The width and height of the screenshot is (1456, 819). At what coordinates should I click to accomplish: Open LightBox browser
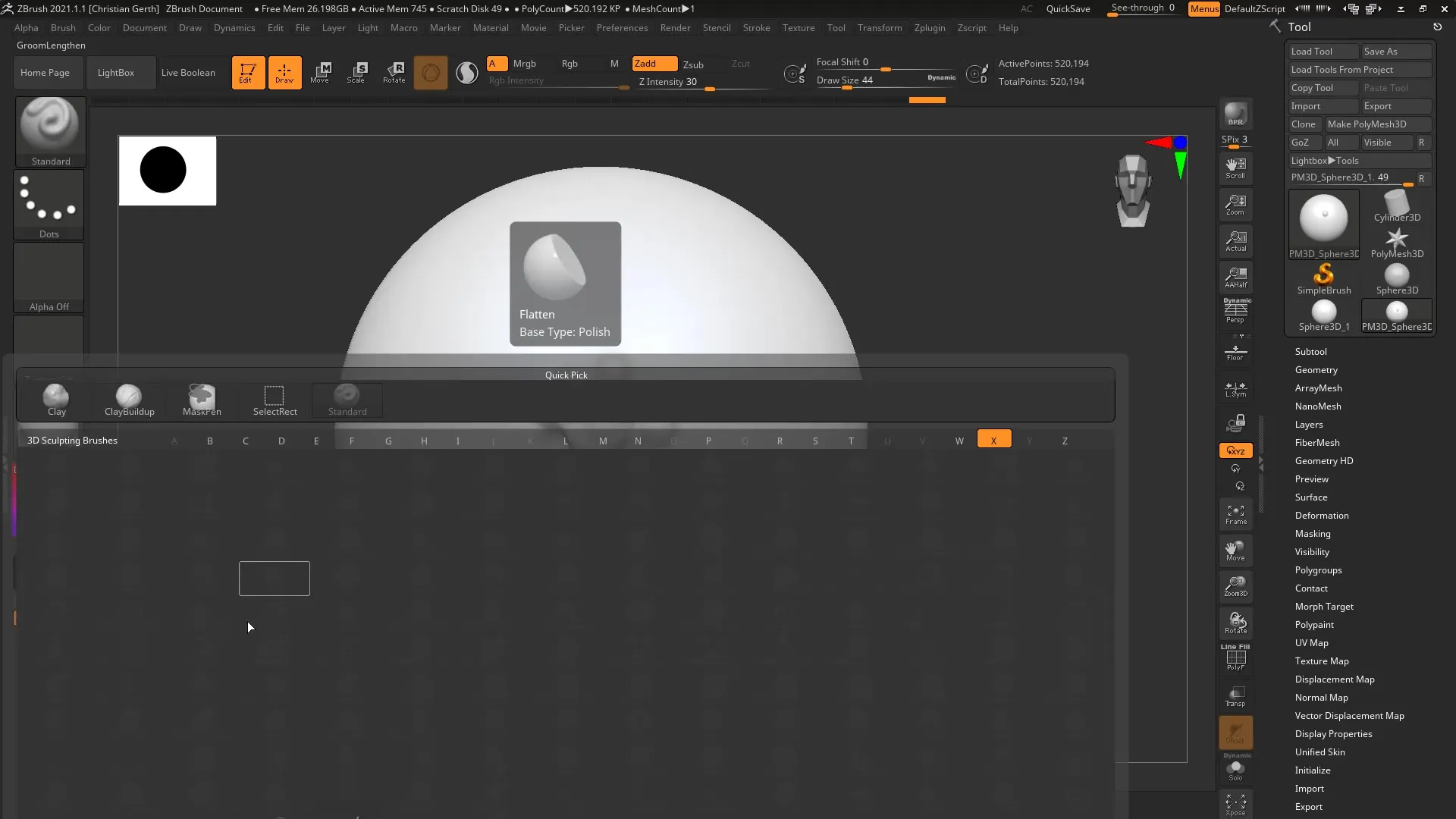pos(116,73)
